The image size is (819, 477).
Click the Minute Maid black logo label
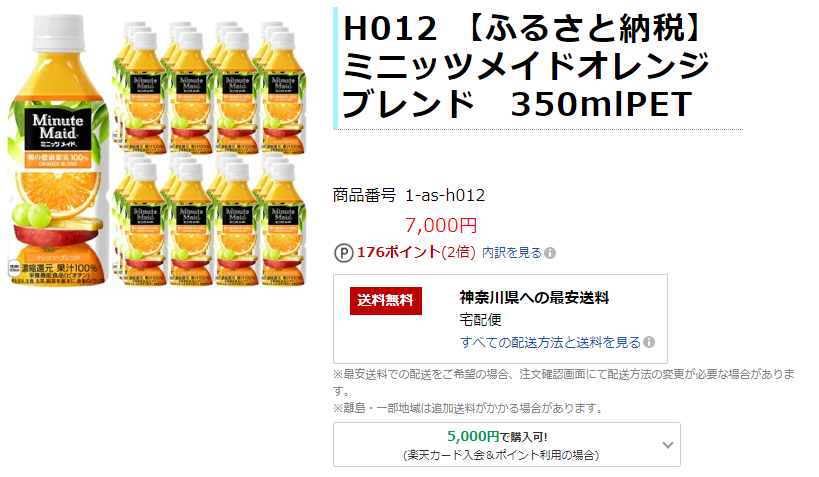coord(58,129)
